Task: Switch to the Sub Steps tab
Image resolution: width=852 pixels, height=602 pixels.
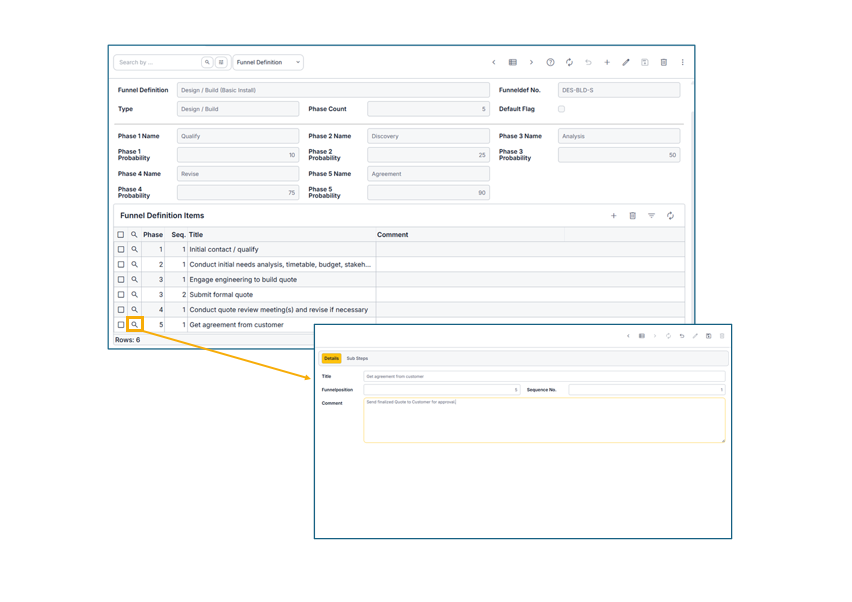Action: [x=357, y=358]
